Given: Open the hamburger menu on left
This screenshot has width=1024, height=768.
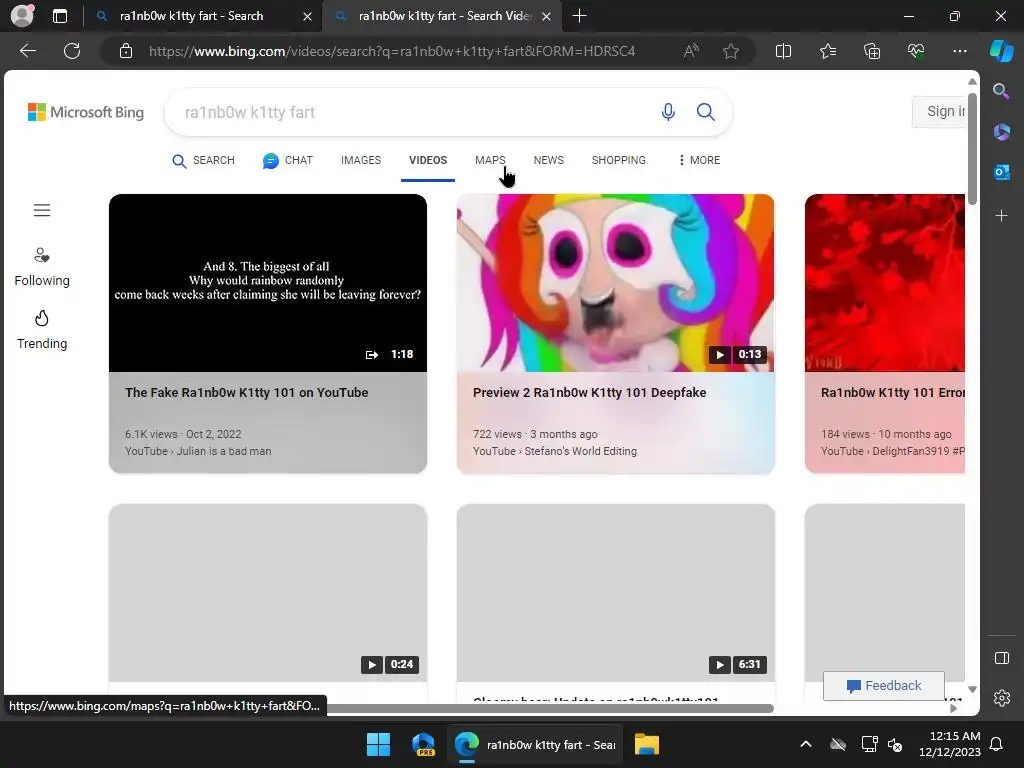Looking at the screenshot, I should pyautogui.click(x=42, y=210).
